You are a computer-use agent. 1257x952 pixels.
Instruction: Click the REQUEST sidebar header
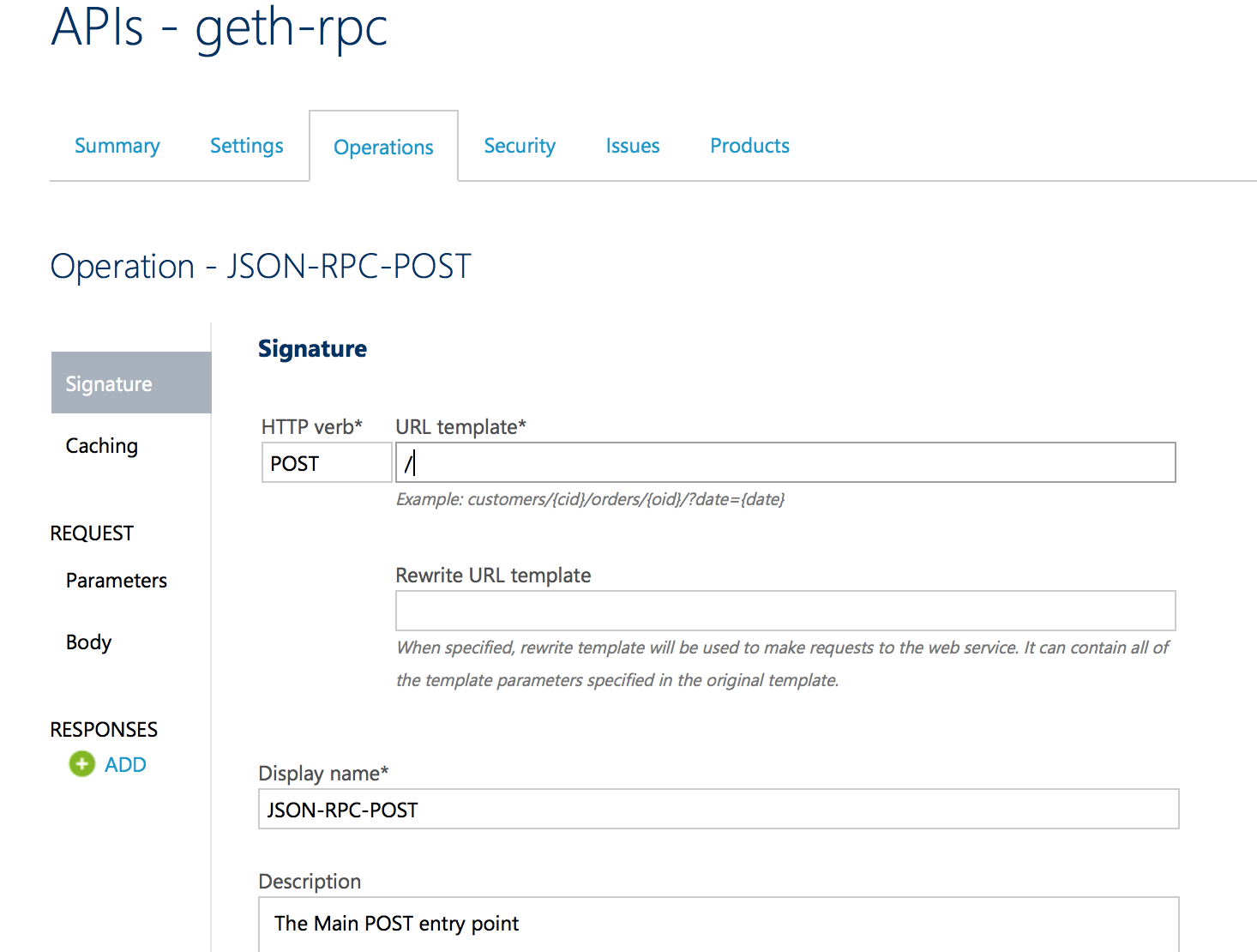(91, 533)
